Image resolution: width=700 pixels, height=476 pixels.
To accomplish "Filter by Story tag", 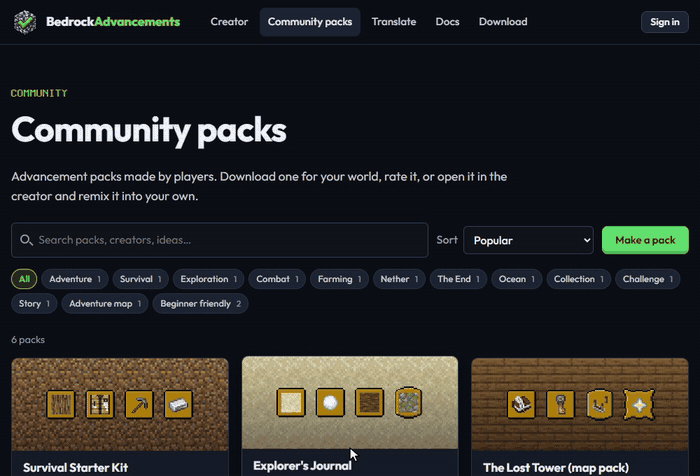I will tap(34, 304).
